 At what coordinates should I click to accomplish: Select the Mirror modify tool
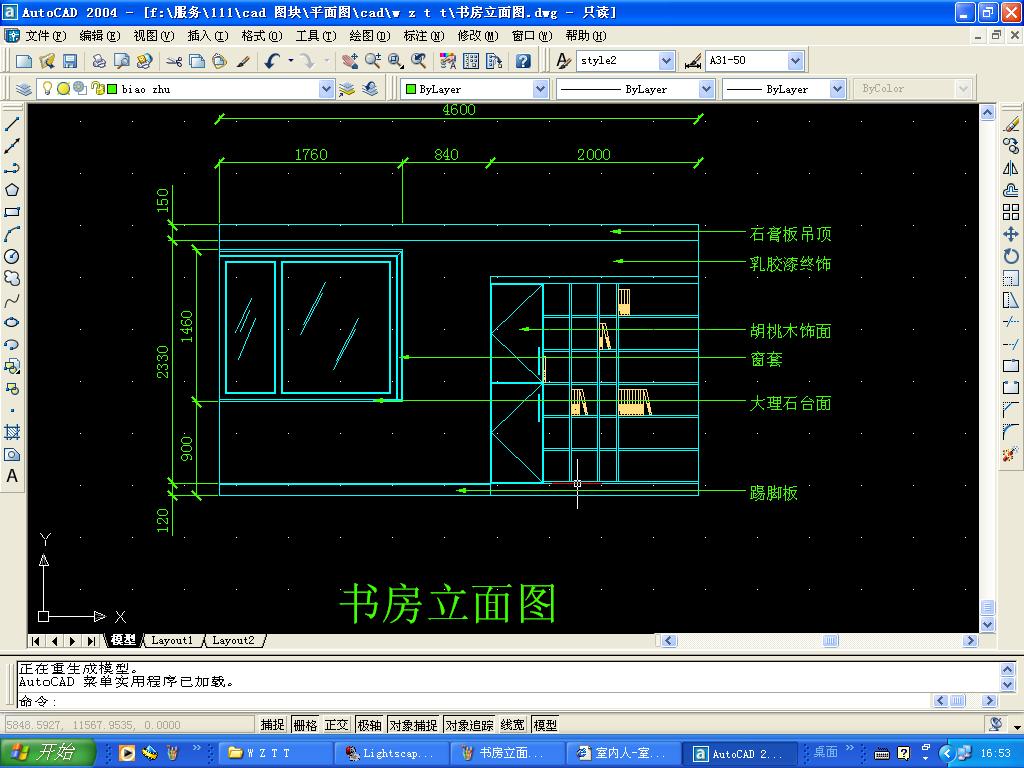[1011, 168]
